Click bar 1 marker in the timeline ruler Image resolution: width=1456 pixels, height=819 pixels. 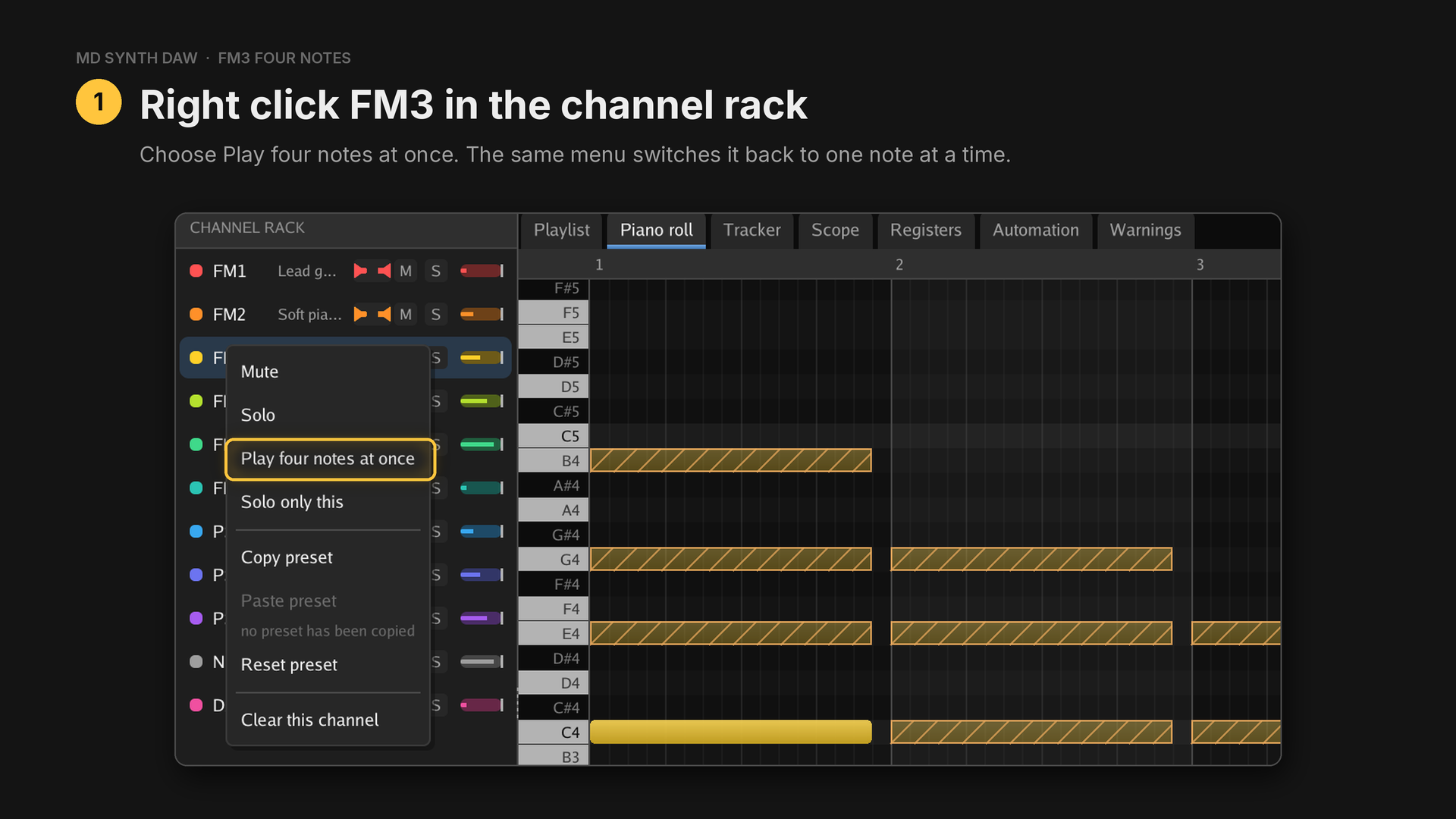599,265
